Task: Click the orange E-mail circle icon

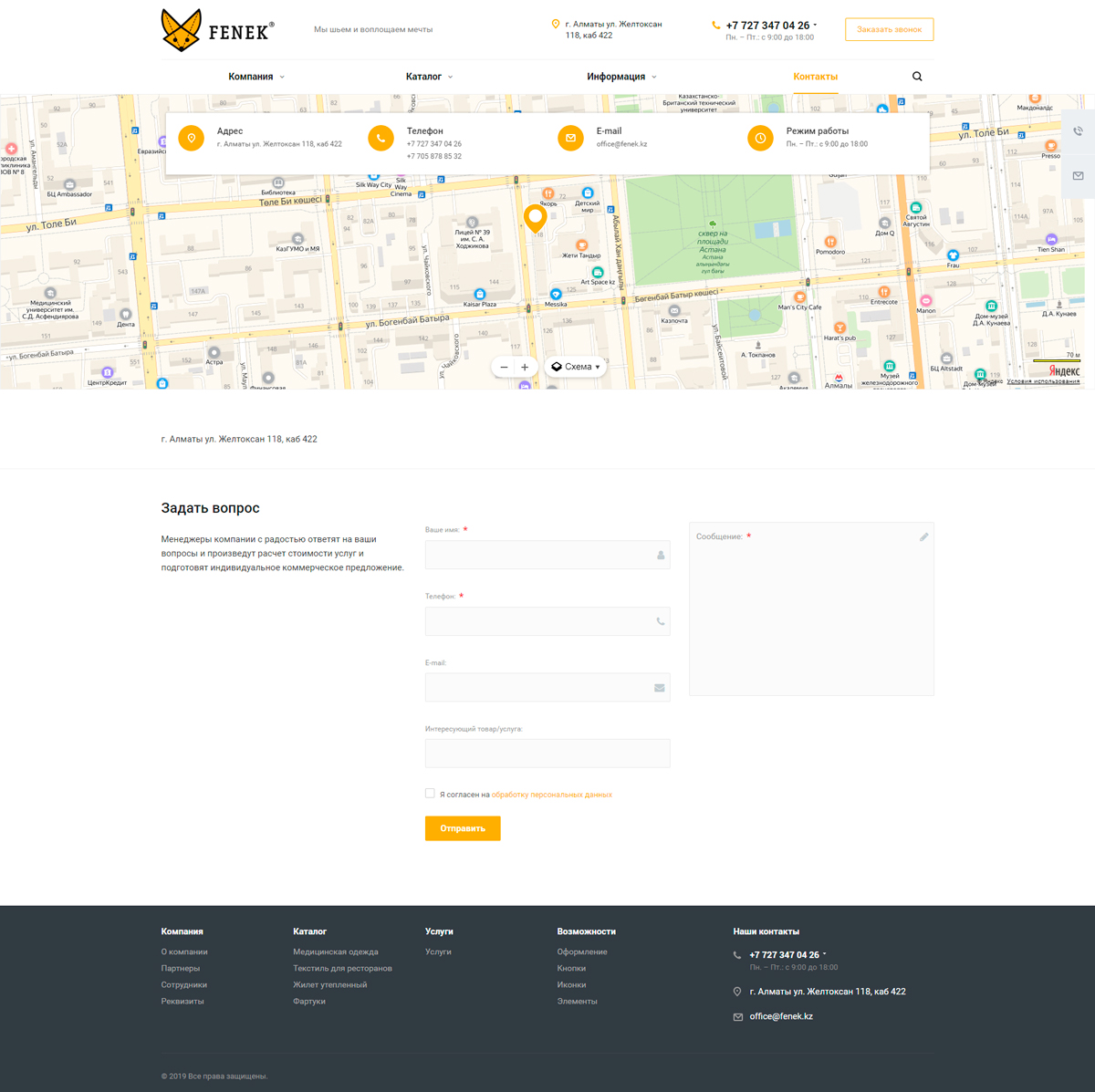Action: click(x=570, y=138)
